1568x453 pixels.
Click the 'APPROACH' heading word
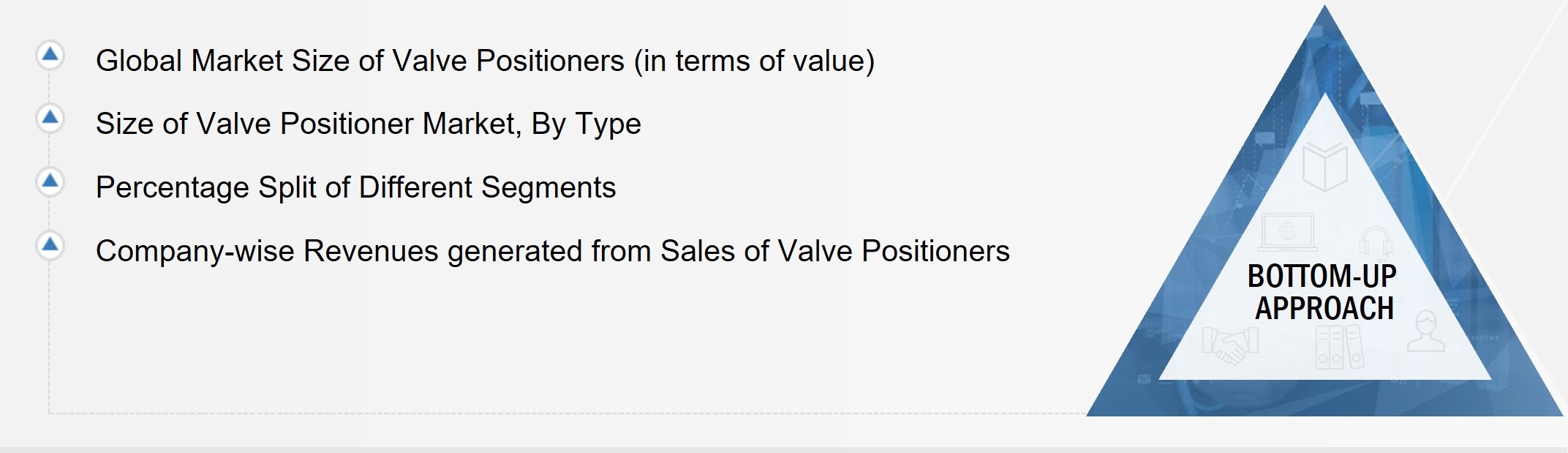coord(1324,308)
